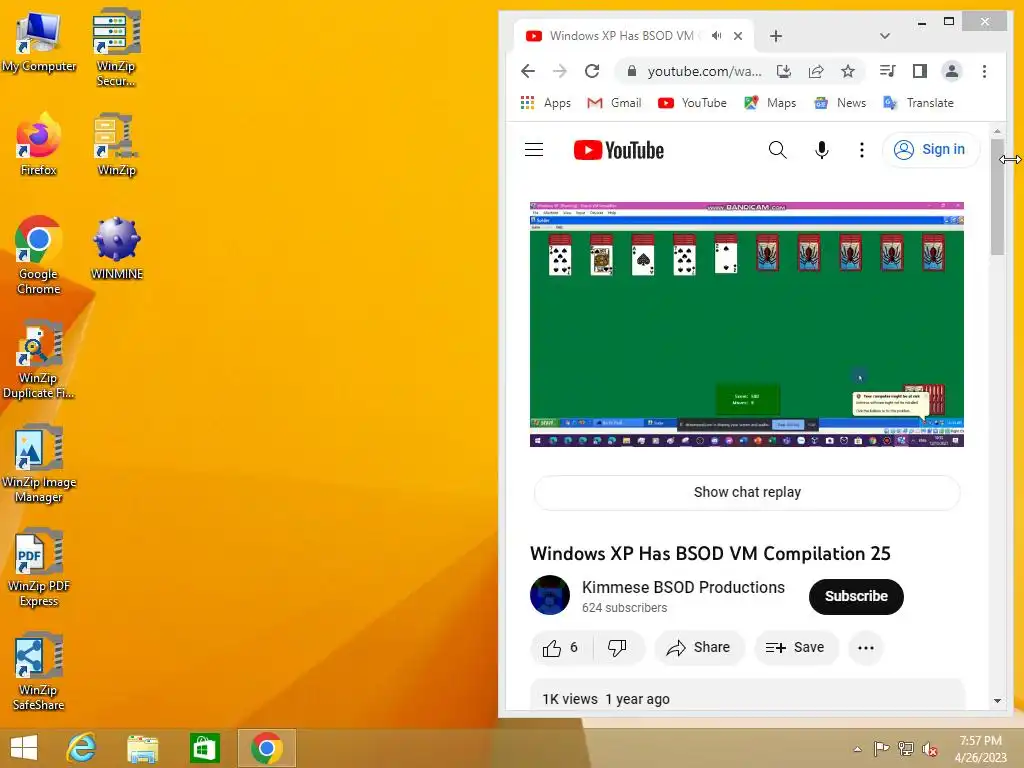This screenshot has width=1024, height=768.
Task: Open network tray icon
Action: [906, 749]
